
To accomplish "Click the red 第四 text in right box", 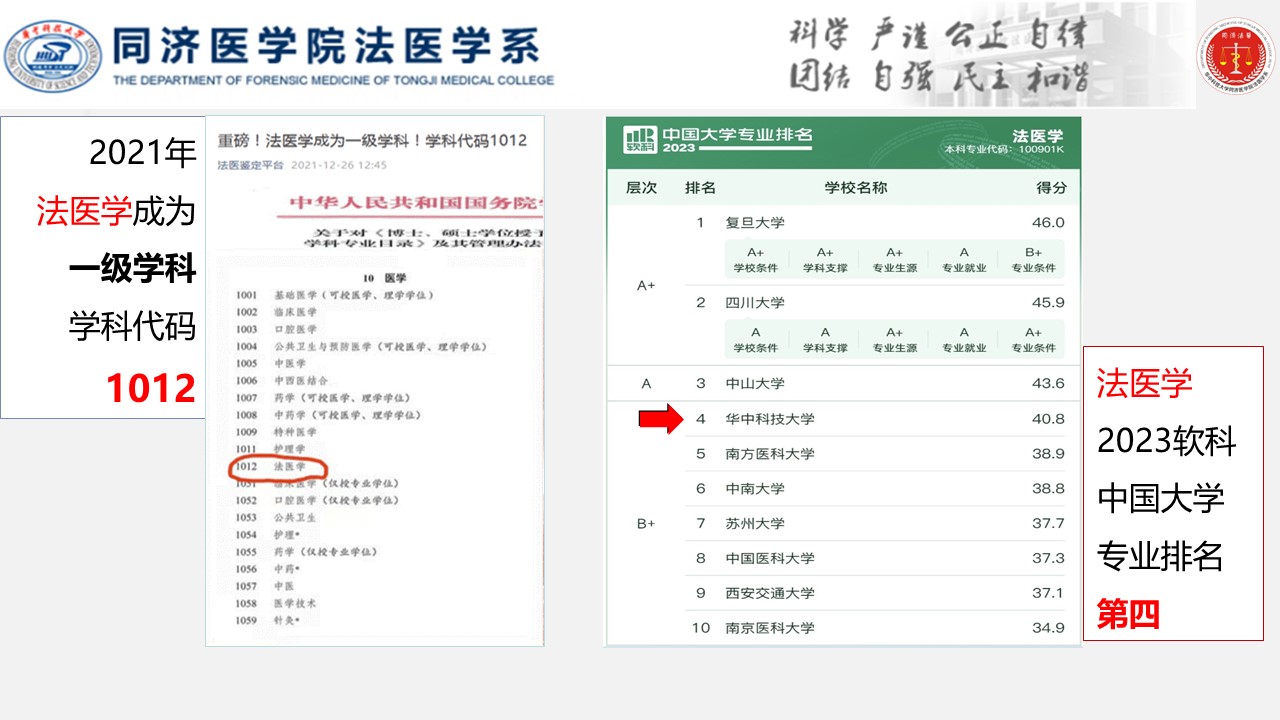I will coord(1128,614).
